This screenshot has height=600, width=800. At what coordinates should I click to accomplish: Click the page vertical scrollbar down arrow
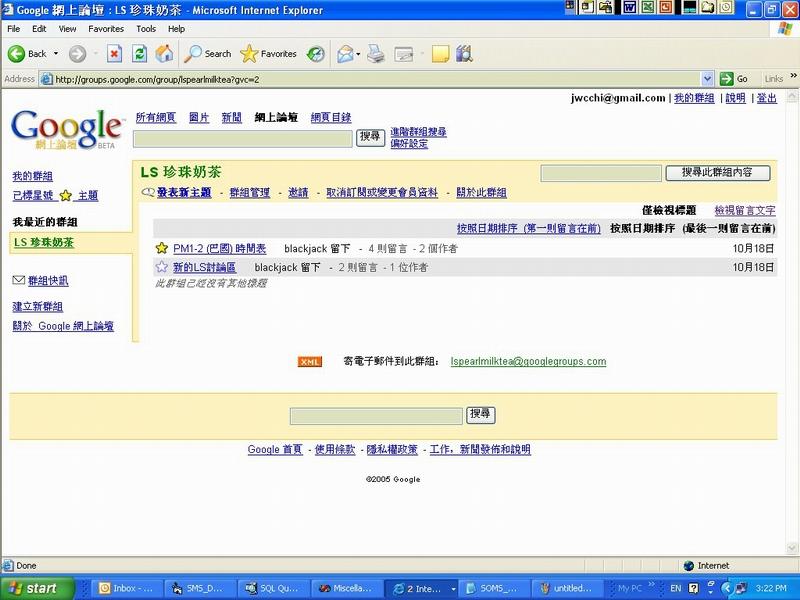point(792,548)
